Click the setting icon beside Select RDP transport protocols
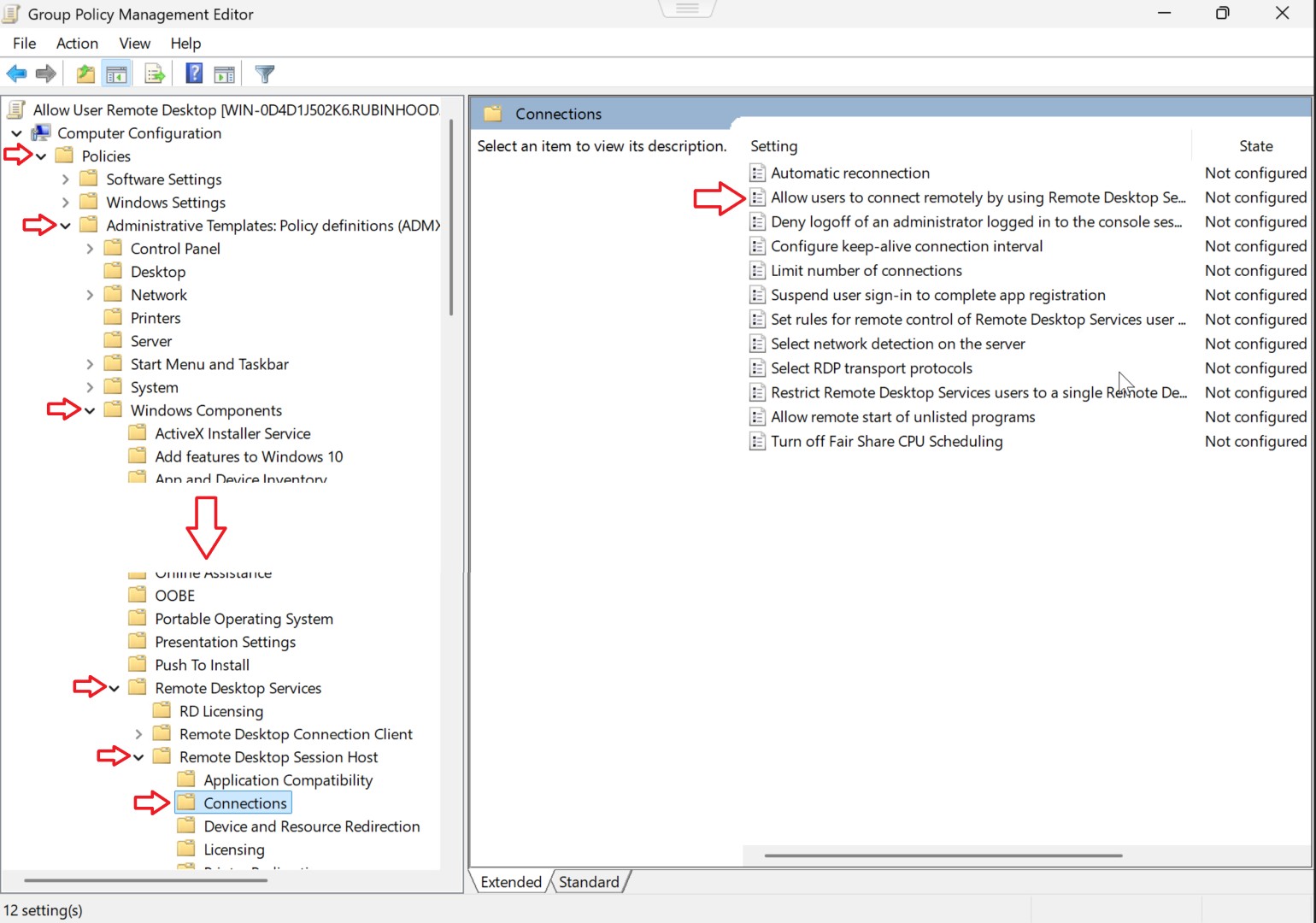This screenshot has height=923, width=1316. click(757, 368)
